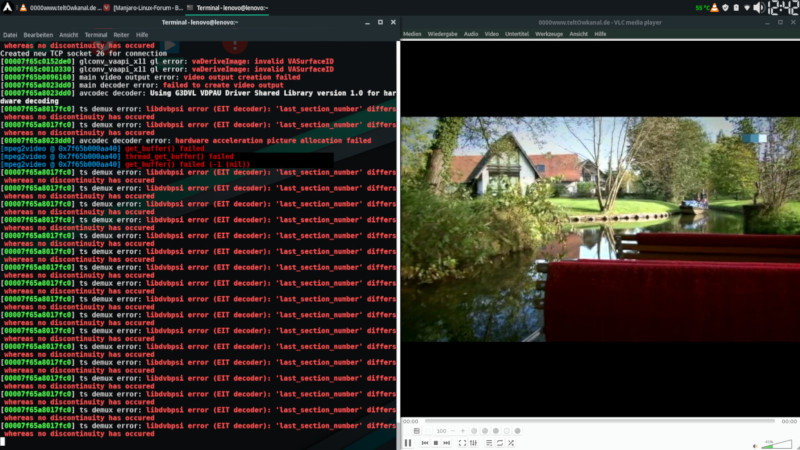
Task: Toggle loop repeat mode
Action: (500, 442)
